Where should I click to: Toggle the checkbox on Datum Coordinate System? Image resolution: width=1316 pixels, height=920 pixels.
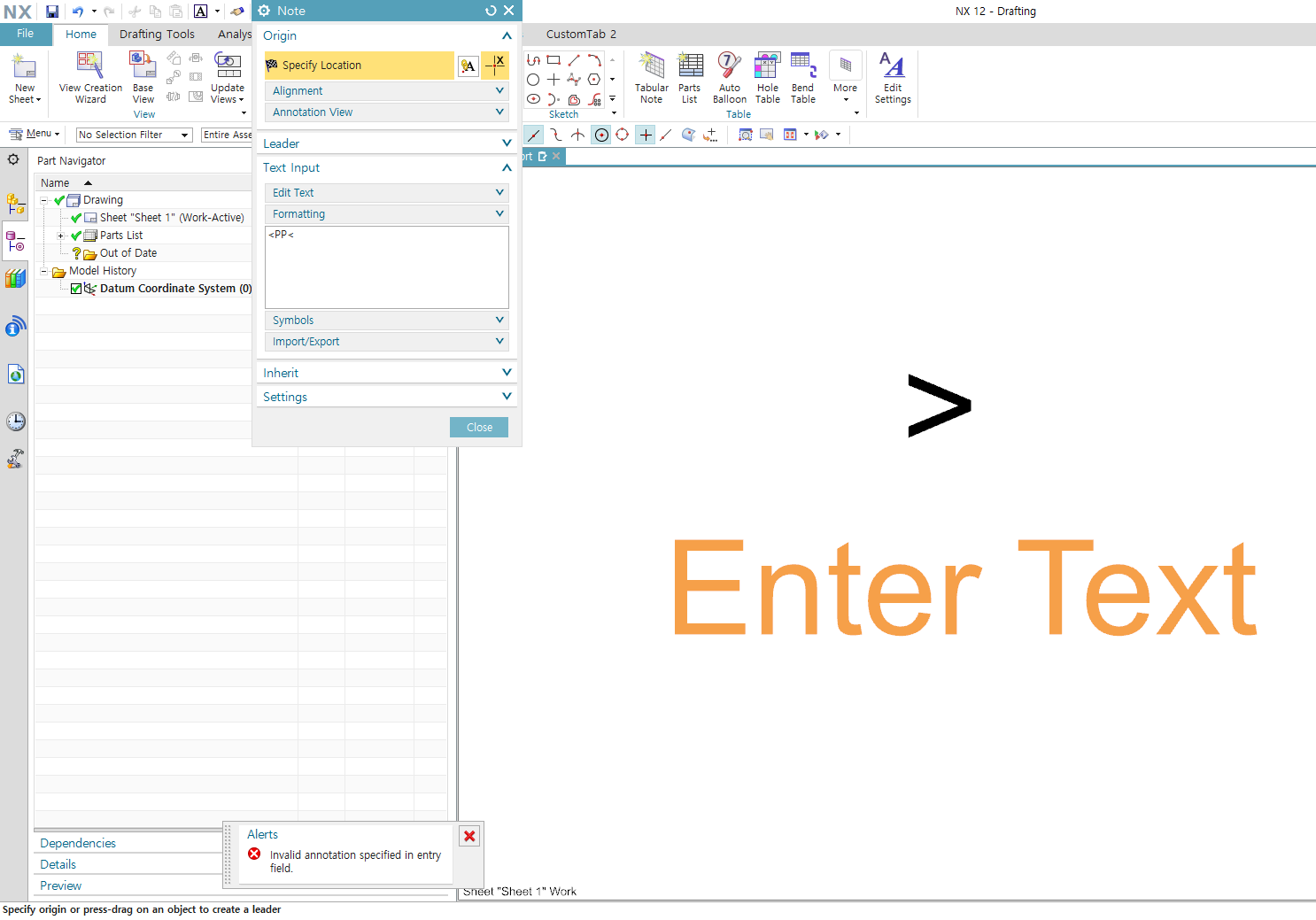point(76,288)
